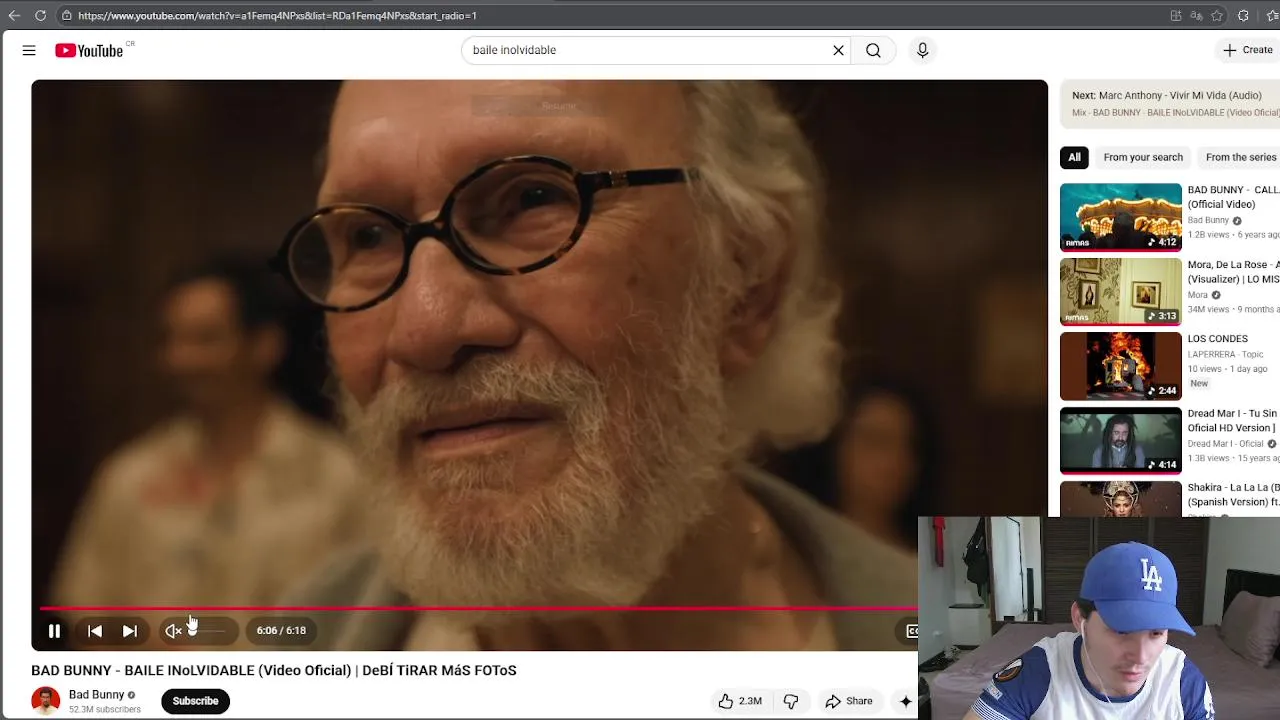Reload the browser page
This screenshot has width=1280, height=720.
(40, 15)
